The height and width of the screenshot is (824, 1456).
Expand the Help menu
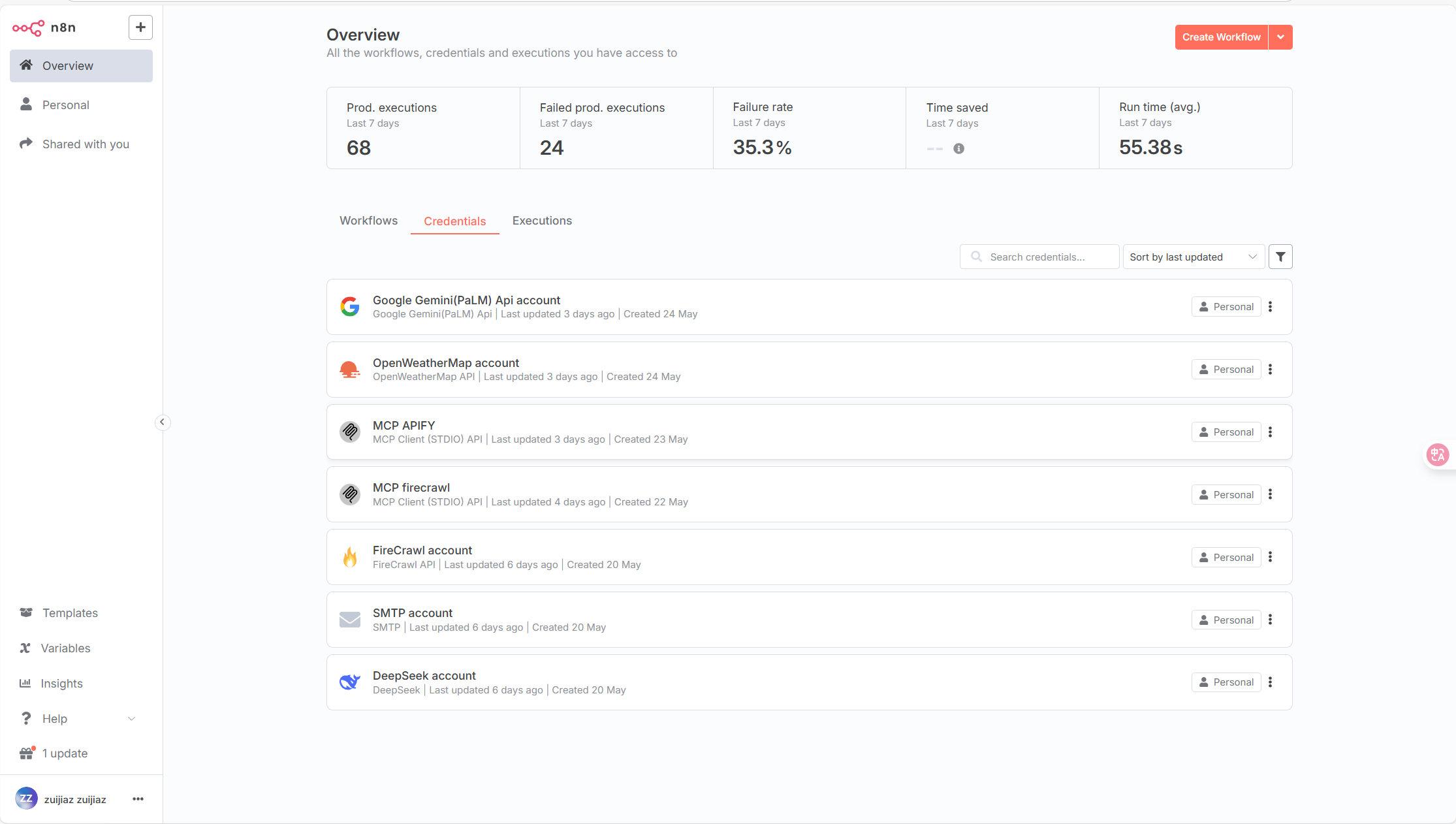[x=78, y=718]
